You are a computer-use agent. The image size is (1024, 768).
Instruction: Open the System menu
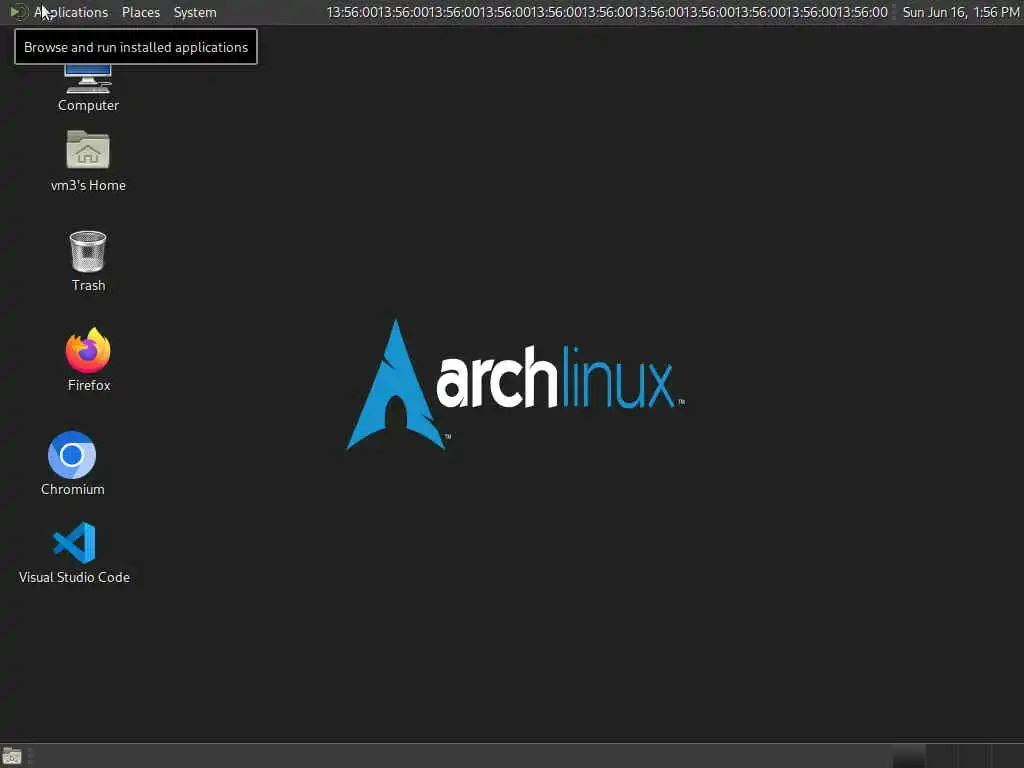coord(195,12)
